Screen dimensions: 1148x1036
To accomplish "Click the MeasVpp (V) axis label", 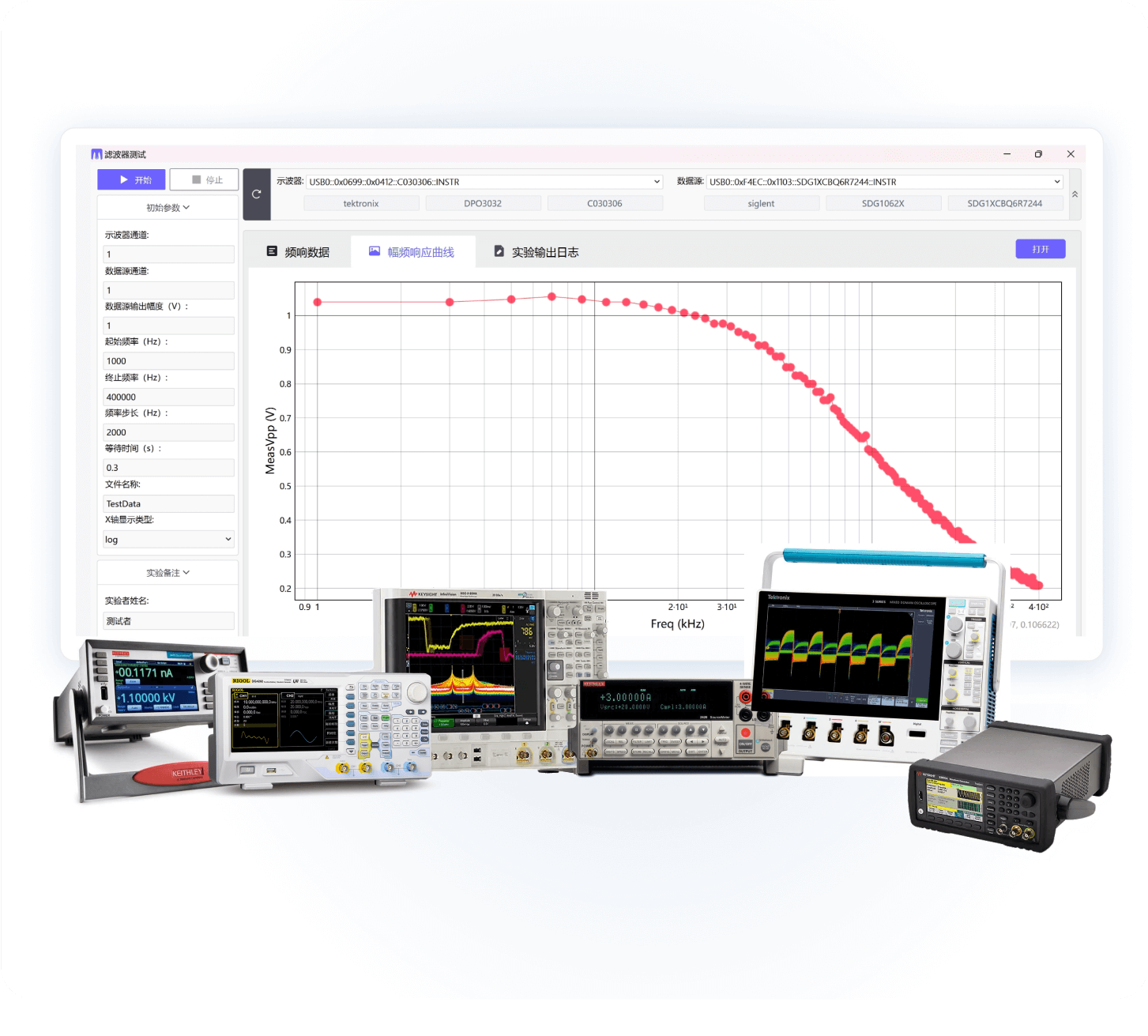I will tap(270, 441).
